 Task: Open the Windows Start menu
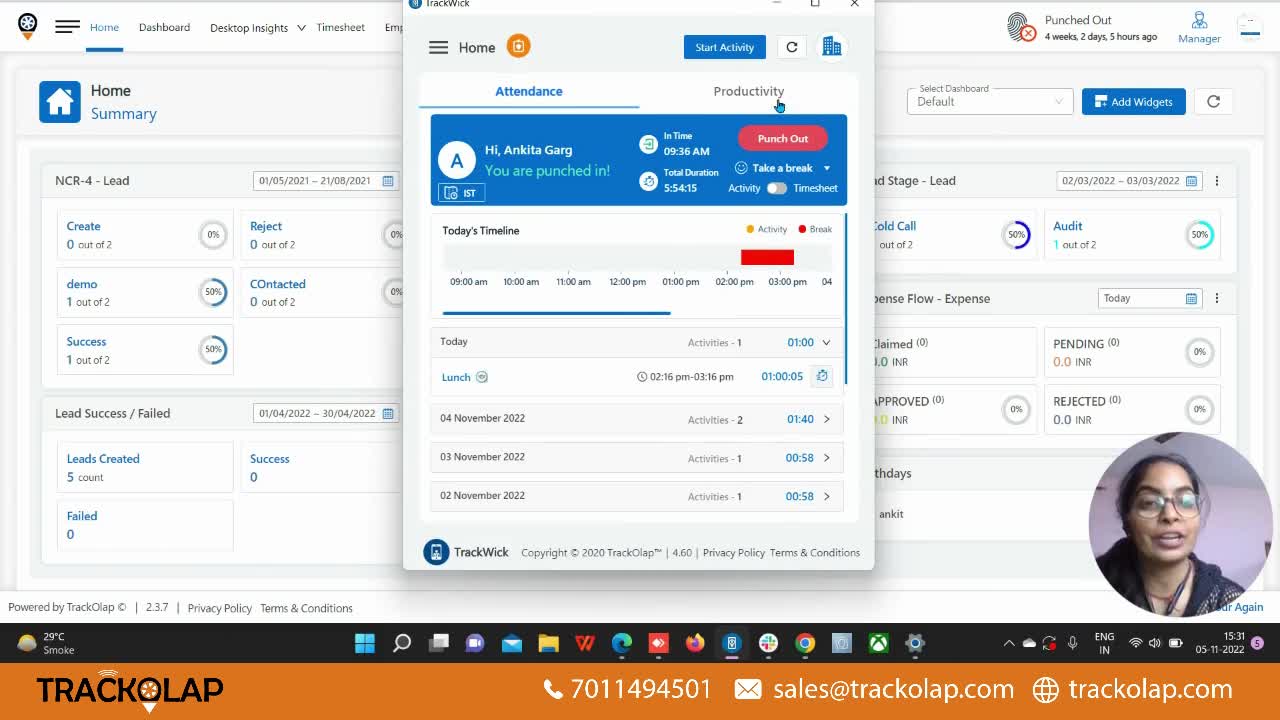pyautogui.click(x=365, y=643)
